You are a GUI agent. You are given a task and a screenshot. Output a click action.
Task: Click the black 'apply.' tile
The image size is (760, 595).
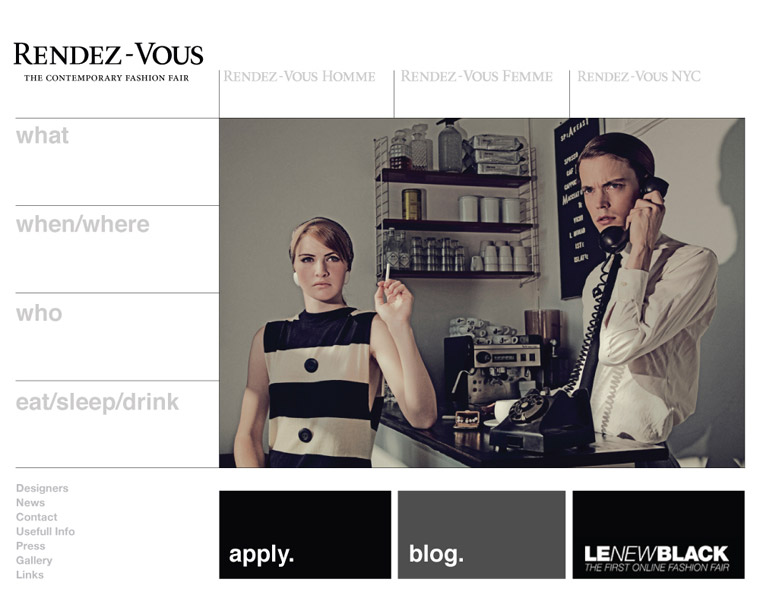tap(305, 535)
